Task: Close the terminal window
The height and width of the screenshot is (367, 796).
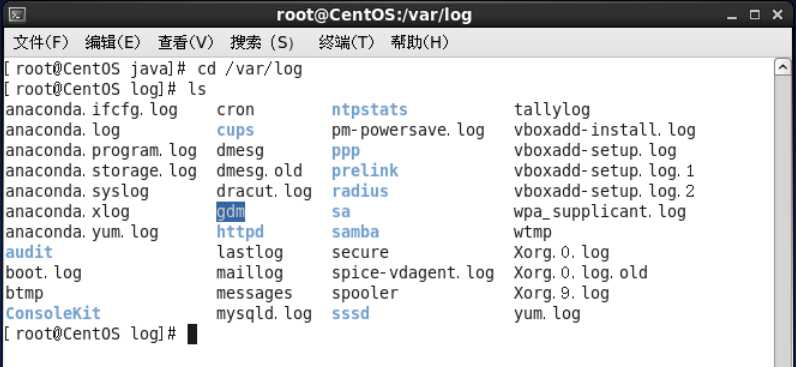Action: (777, 15)
